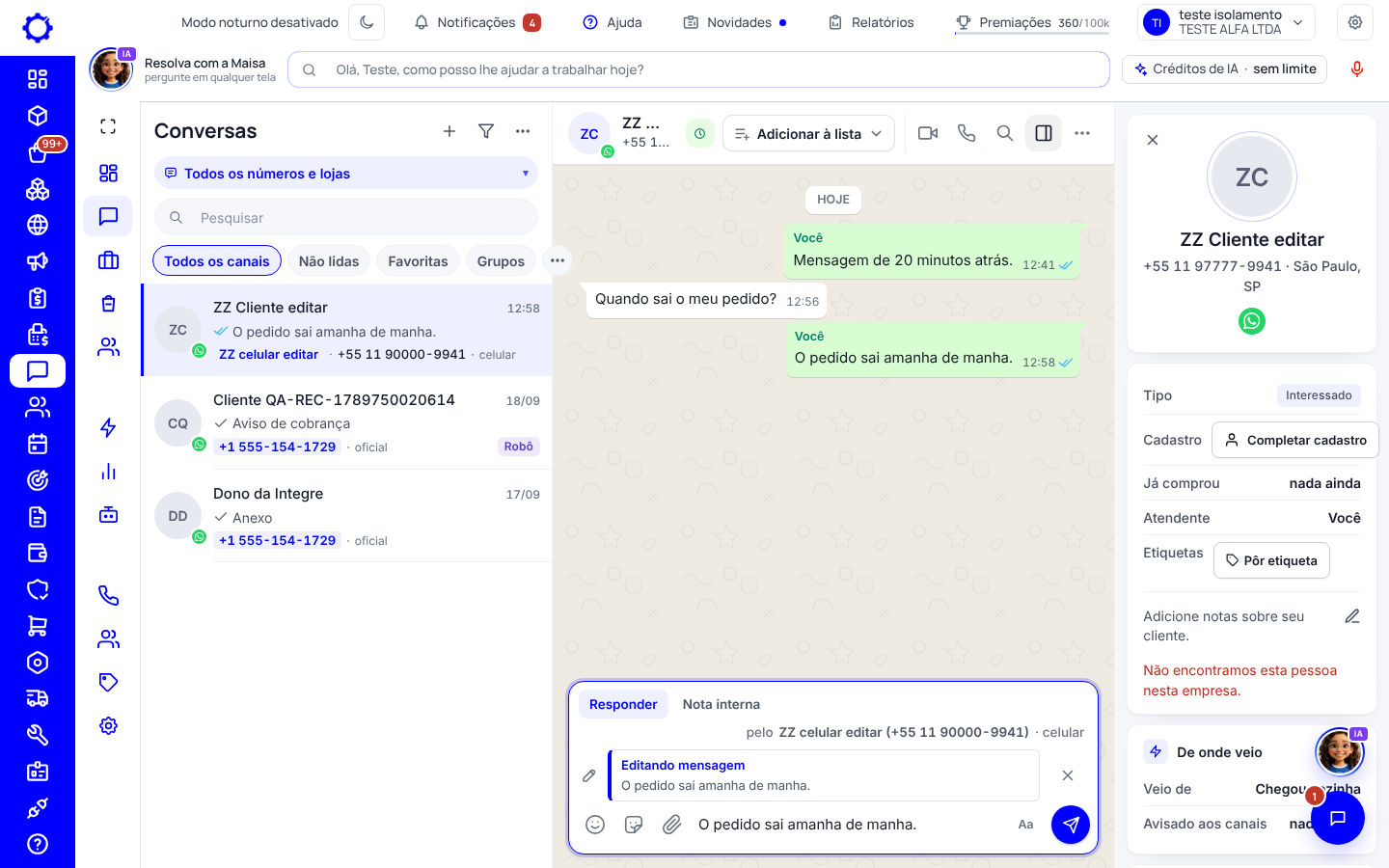
Task: Show more channel filter options
Action: [x=558, y=260]
